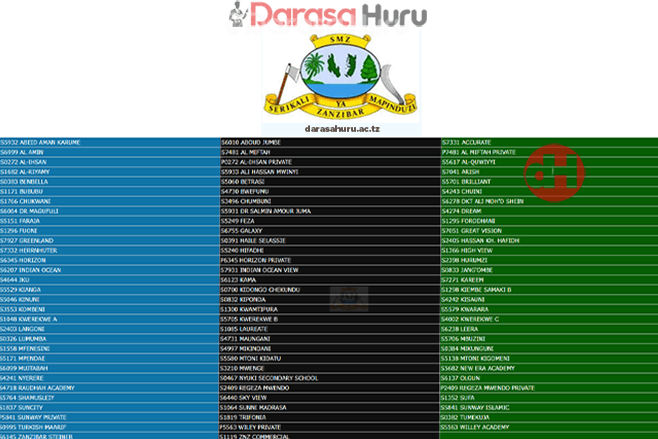Image resolution: width=658 pixels, height=439 pixels.
Task: Click S1085 LAUREATE entry
Action: 245,329
